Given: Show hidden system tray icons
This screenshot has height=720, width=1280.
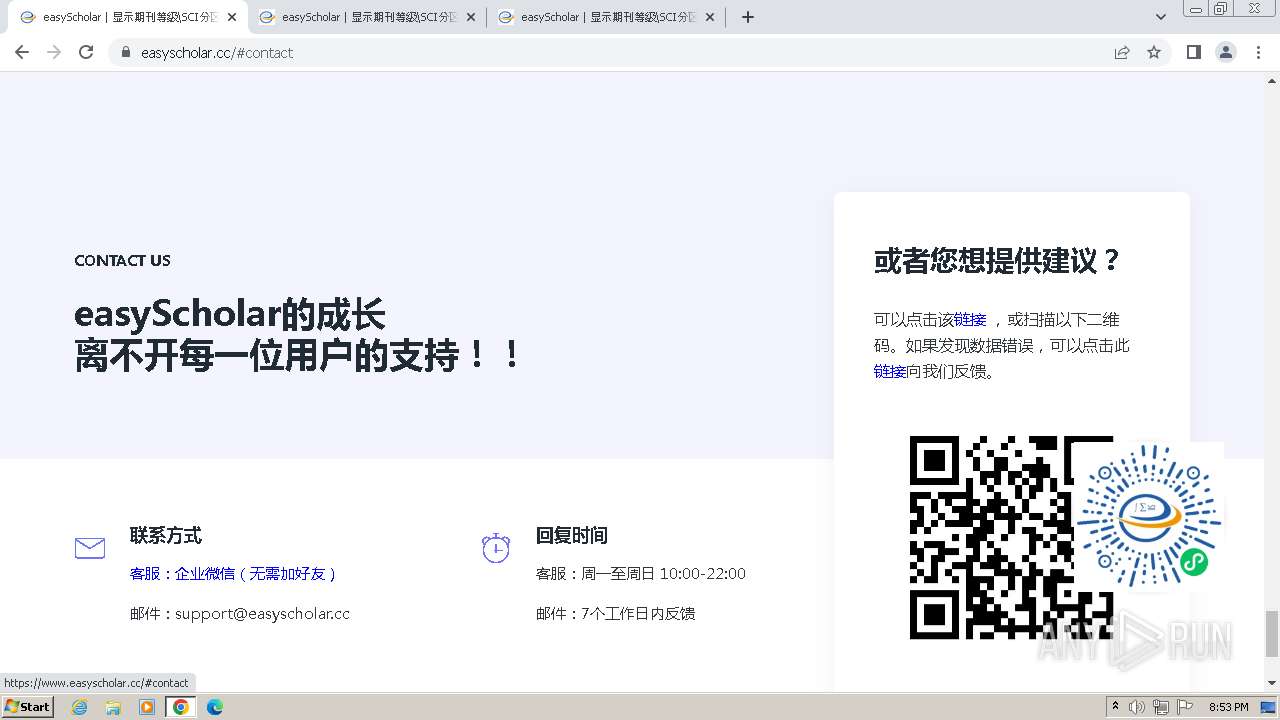Looking at the screenshot, I should pyautogui.click(x=1115, y=707).
